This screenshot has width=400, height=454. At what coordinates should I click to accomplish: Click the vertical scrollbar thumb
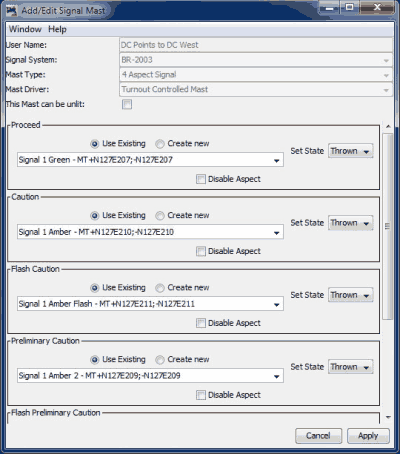[388, 226]
